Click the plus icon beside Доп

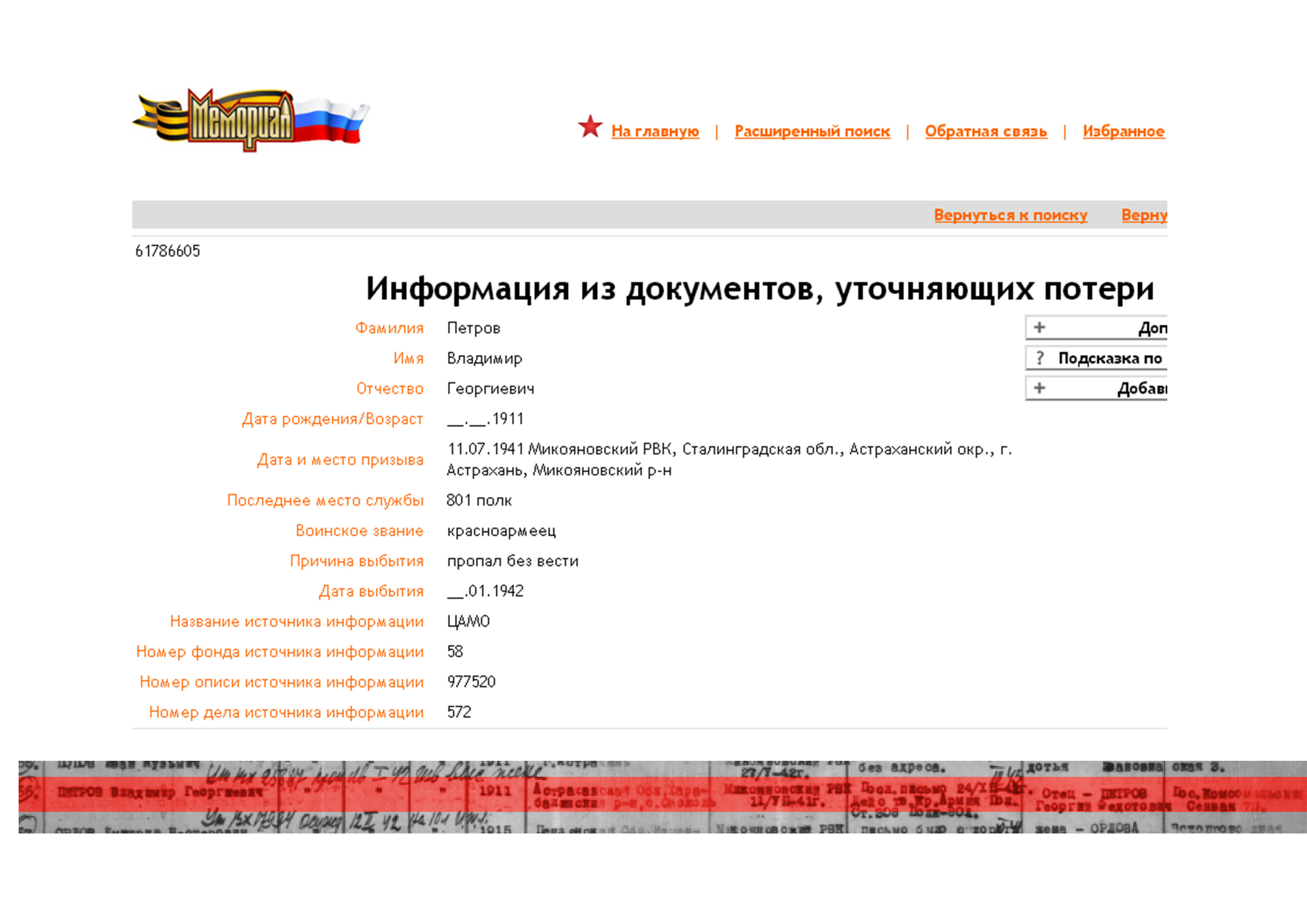(1039, 327)
